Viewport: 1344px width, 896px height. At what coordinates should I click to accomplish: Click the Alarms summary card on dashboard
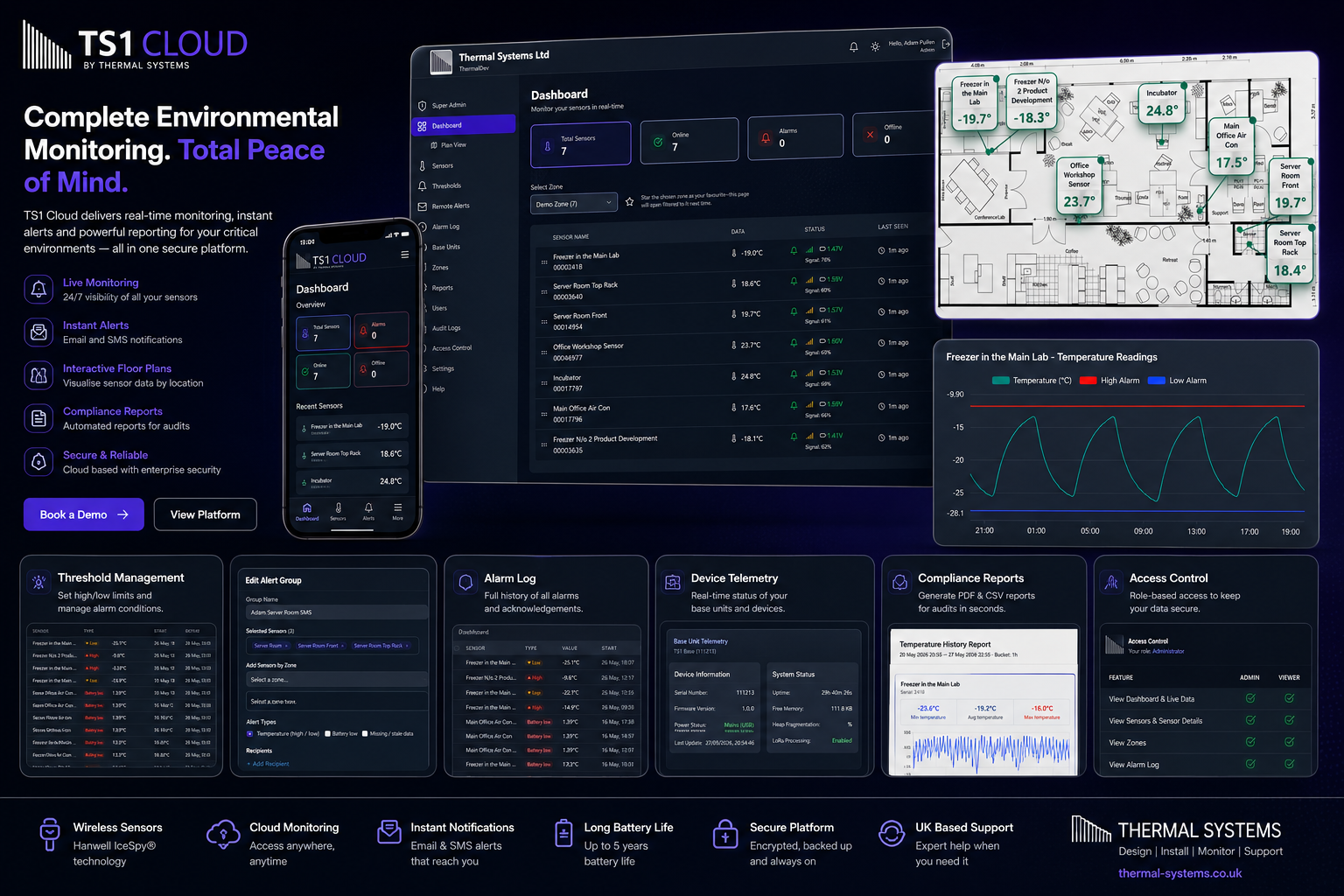[795, 137]
